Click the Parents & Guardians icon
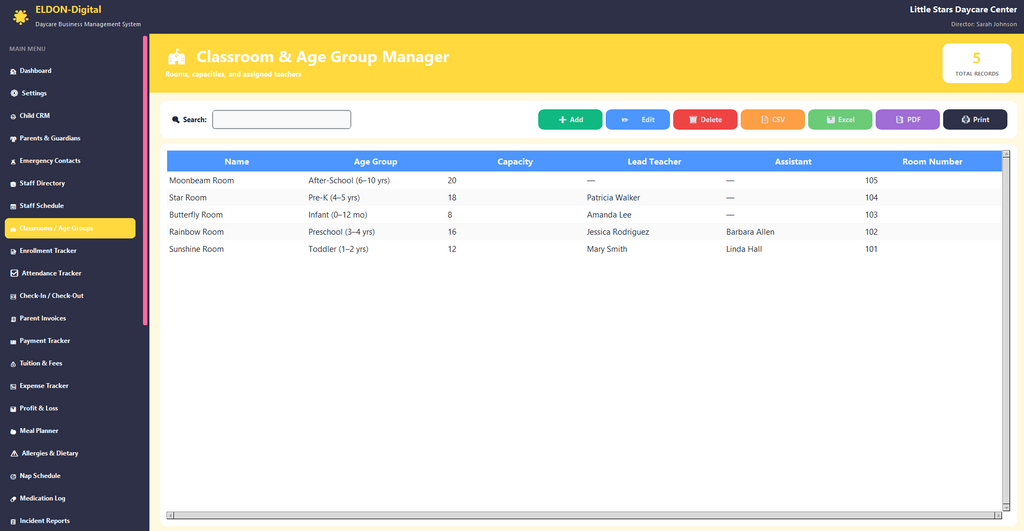This screenshot has width=1024, height=531. 13,138
